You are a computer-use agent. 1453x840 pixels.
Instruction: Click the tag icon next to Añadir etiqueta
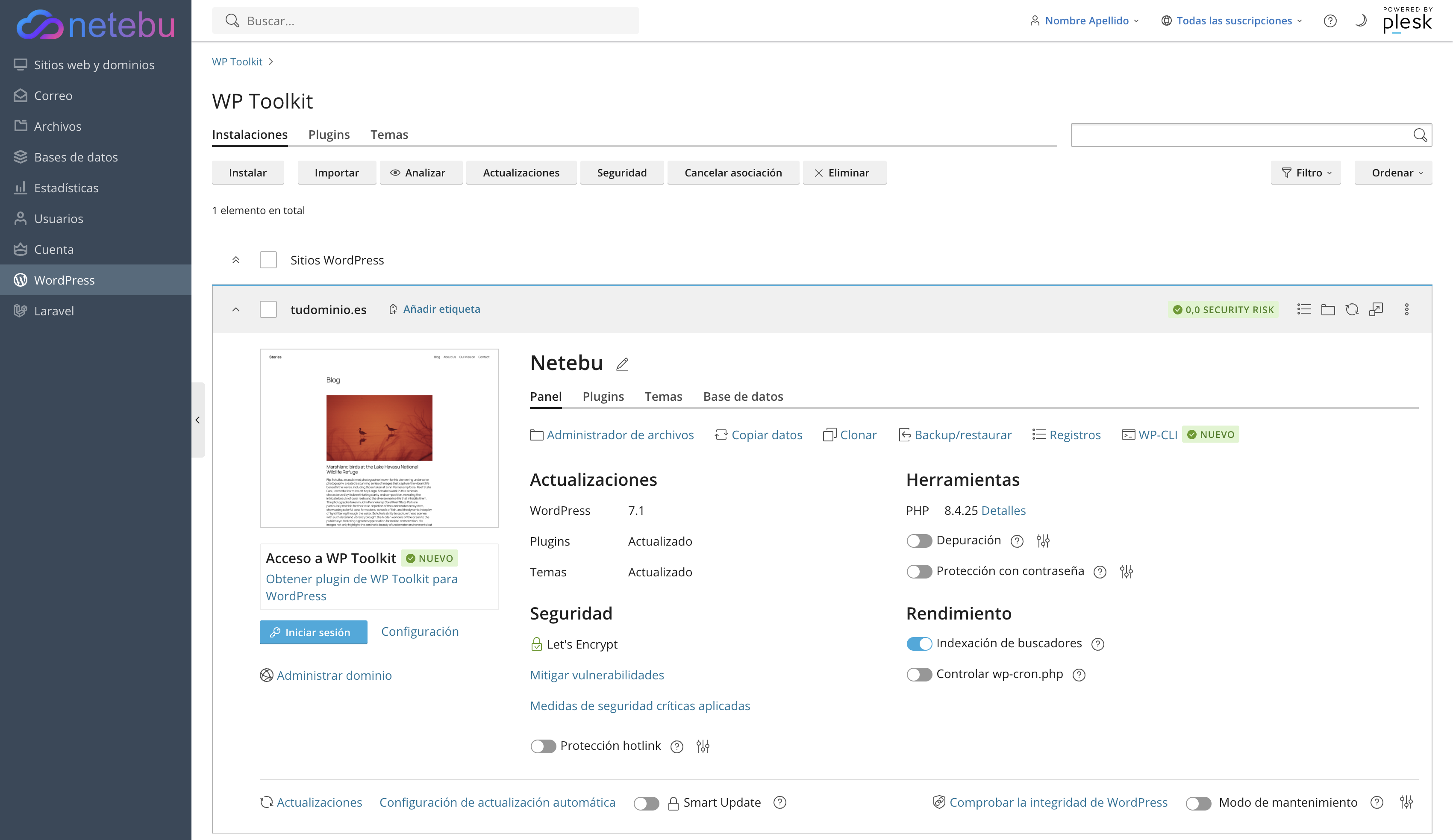(x=393, y=310)
